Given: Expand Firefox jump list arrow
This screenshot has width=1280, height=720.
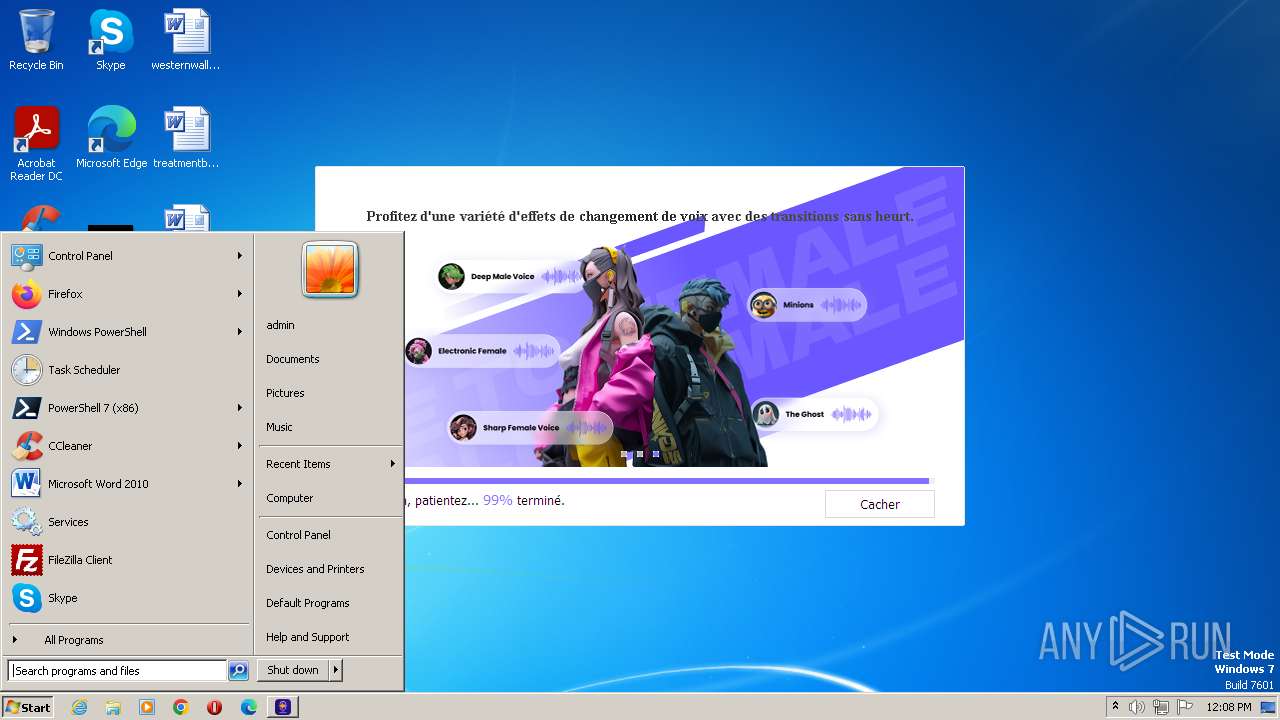Looking at the screenshot, I should click(240, 294).
